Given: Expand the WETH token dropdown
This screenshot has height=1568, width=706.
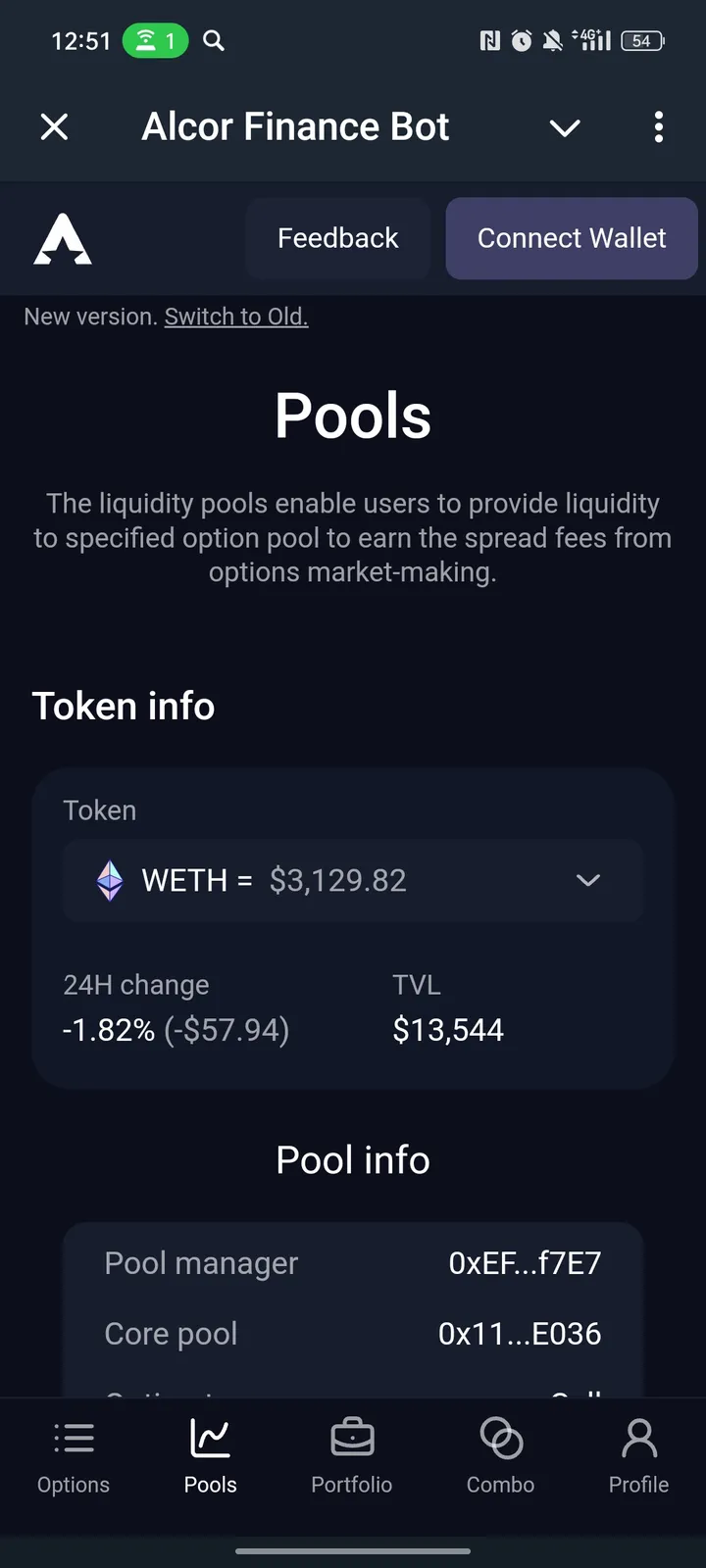Looking at the screenshot, I should pyautogui.click(x=353, y=880).
